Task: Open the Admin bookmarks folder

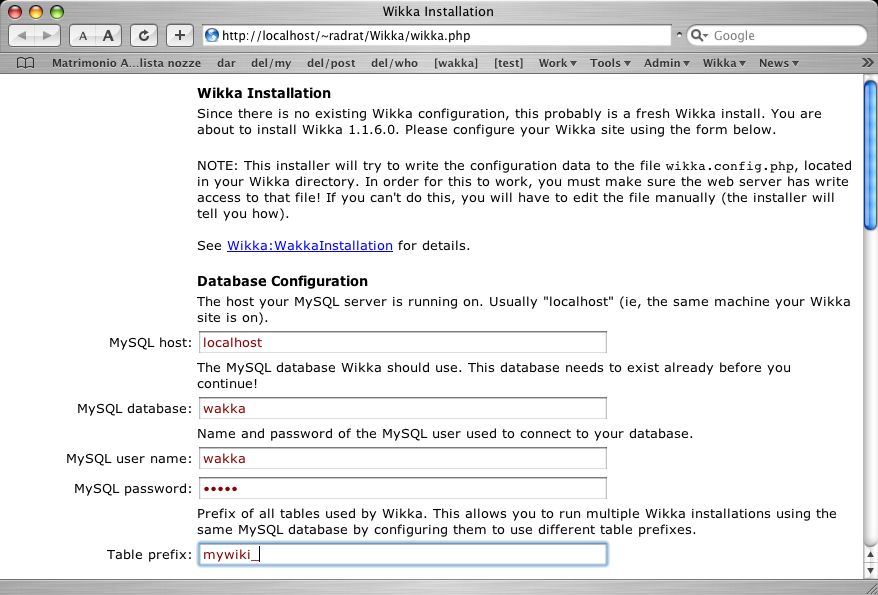Action: pos(666,63)
